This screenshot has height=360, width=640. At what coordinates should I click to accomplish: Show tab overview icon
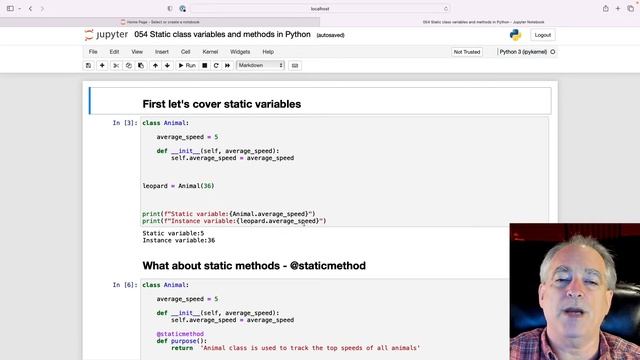pyautogui.click(x=631, y=9)
